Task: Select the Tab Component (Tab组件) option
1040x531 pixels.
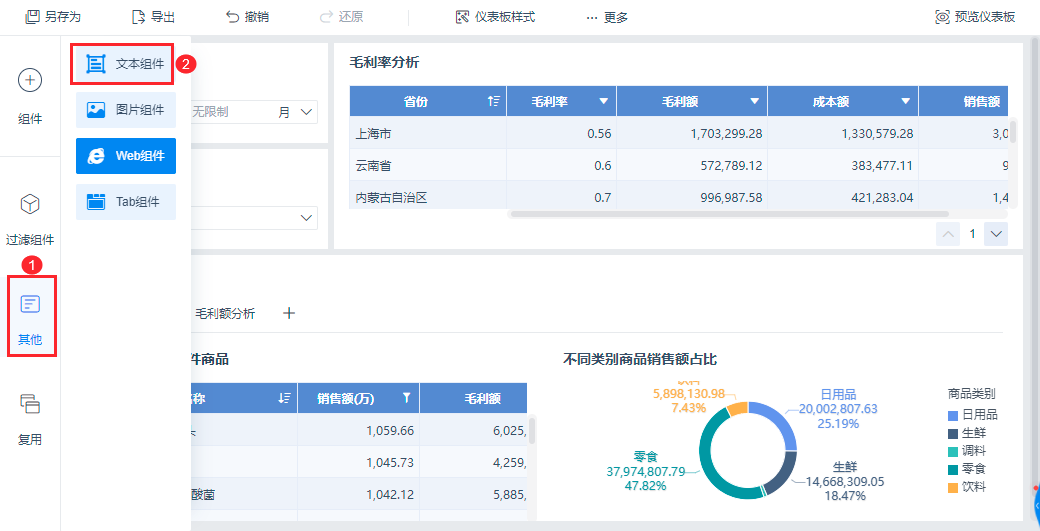Action: coord(125,202)
